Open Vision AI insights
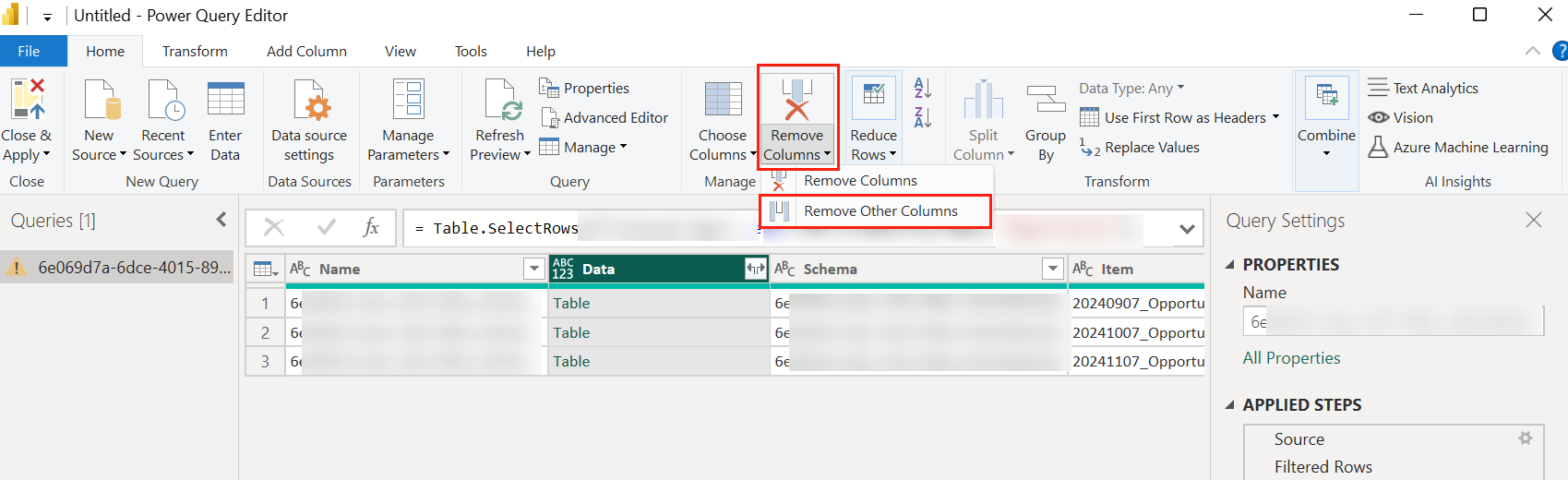The width and height of the screenshot is (1568, 480). pyautogui.click(x=1400, y=118)
